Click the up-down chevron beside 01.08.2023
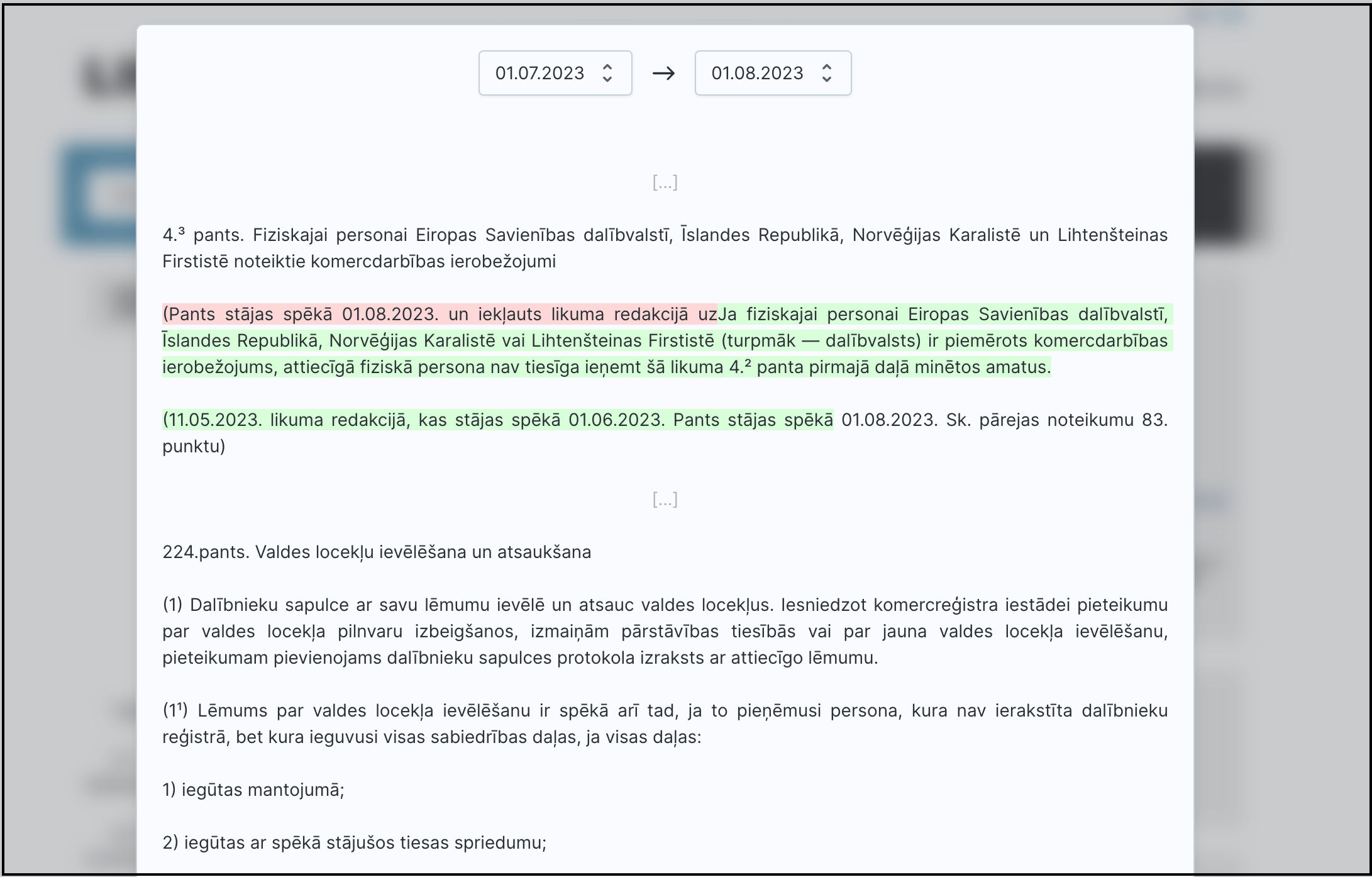Viewport: 1372px width, 877px height. tap(827, 73)
